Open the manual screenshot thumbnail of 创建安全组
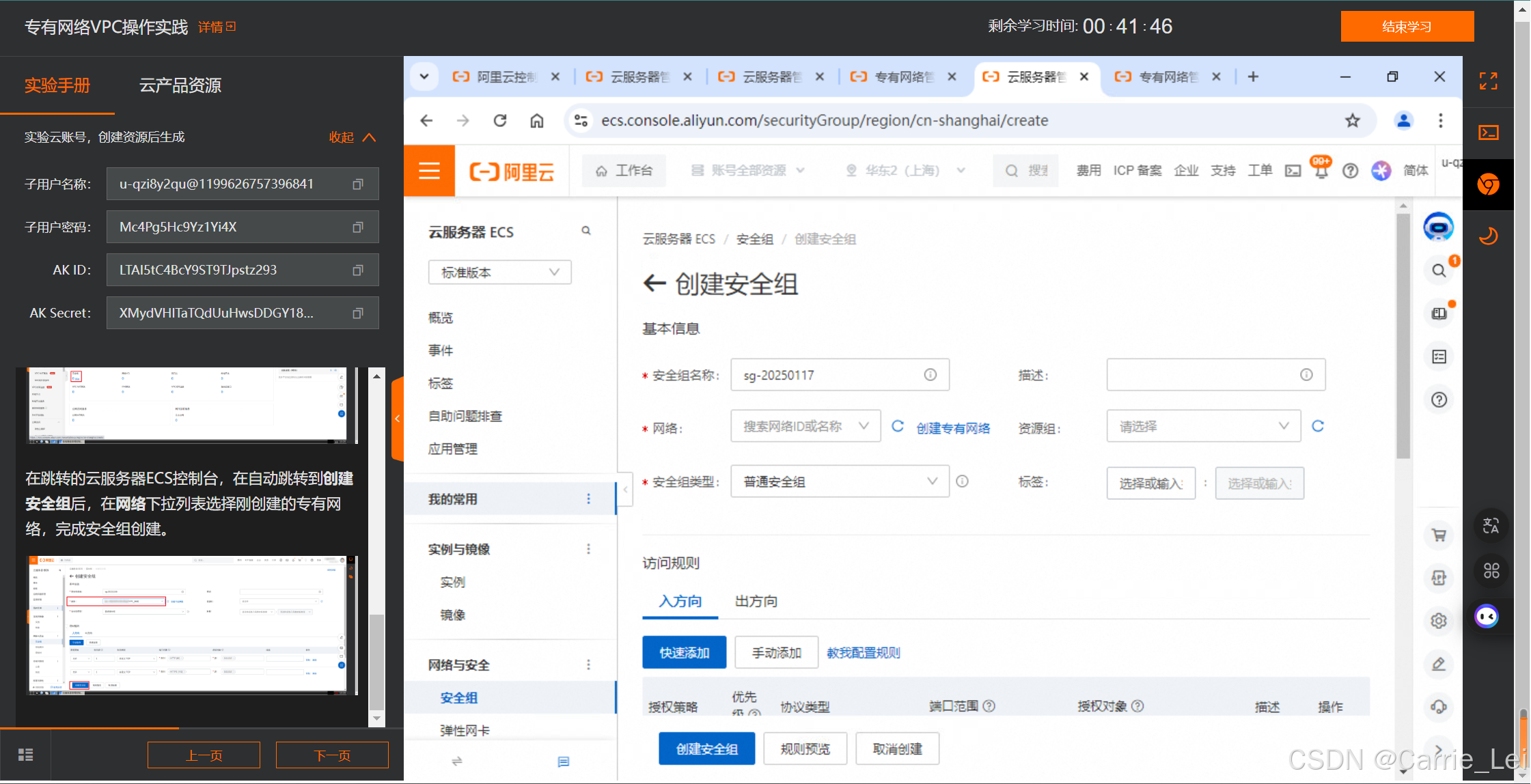The width and height of the screenshot is (1531, 784). (x=192, y=626)
